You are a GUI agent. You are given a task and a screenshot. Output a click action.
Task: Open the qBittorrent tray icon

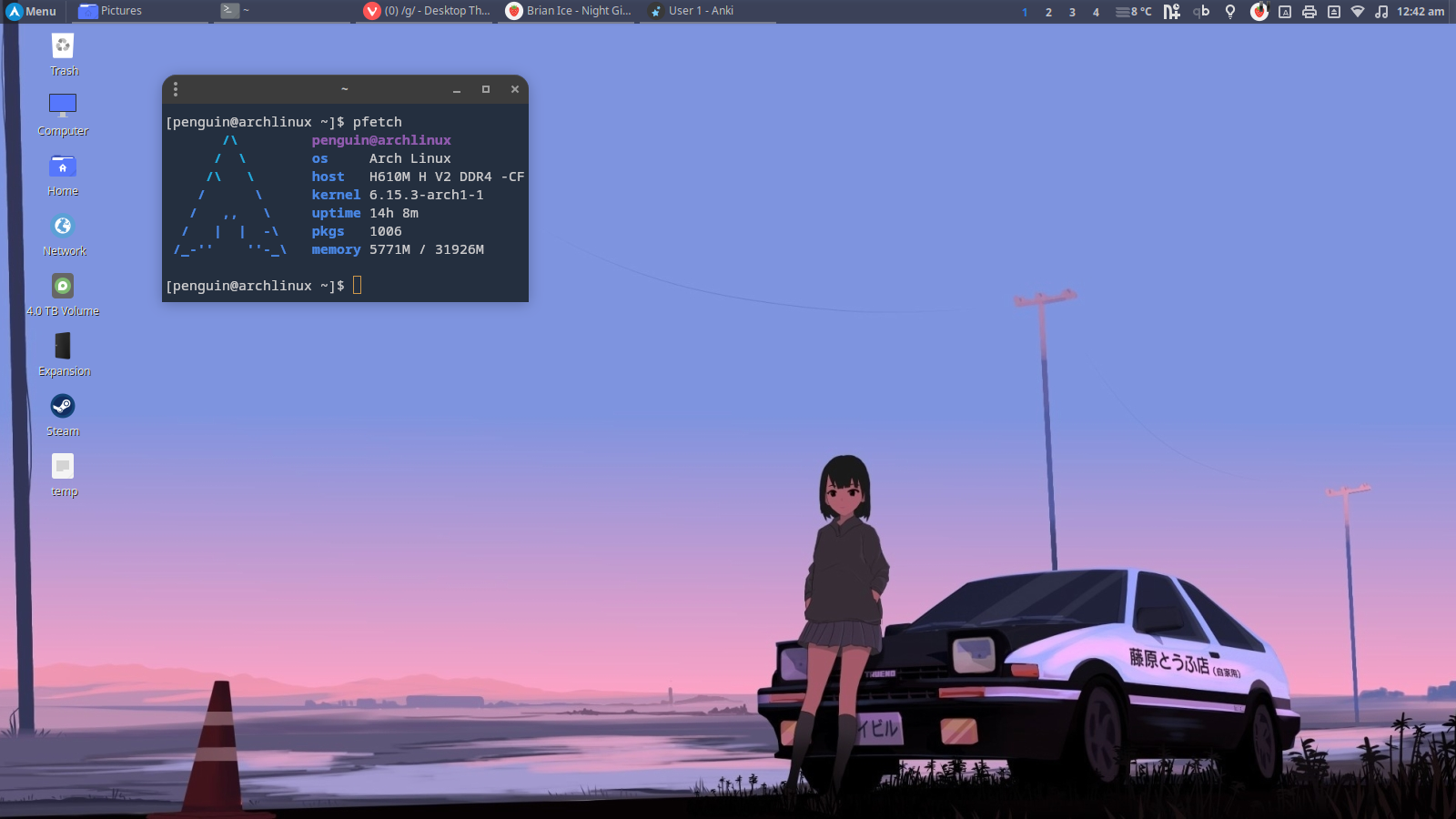click(x=1201, y=11)
